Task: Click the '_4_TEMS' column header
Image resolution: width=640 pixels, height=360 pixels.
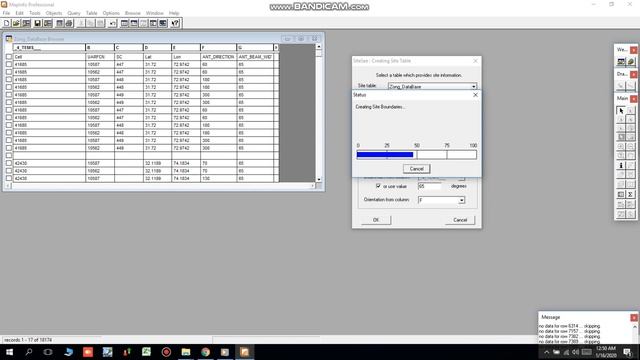Action: 49,48
